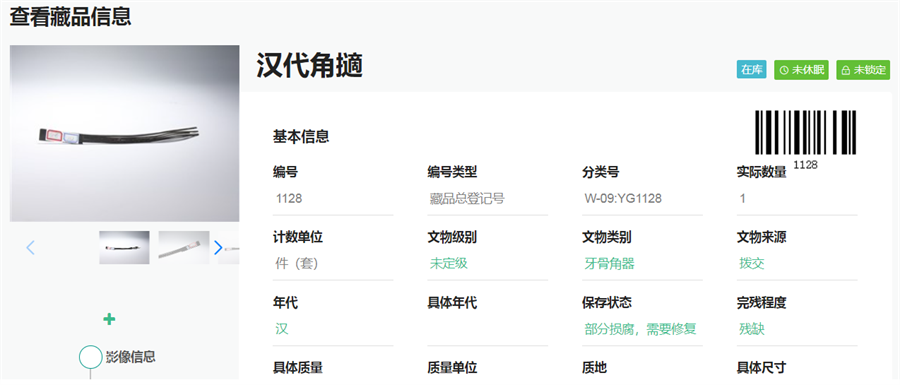Click the 具体质量 label

click(297, 367)
